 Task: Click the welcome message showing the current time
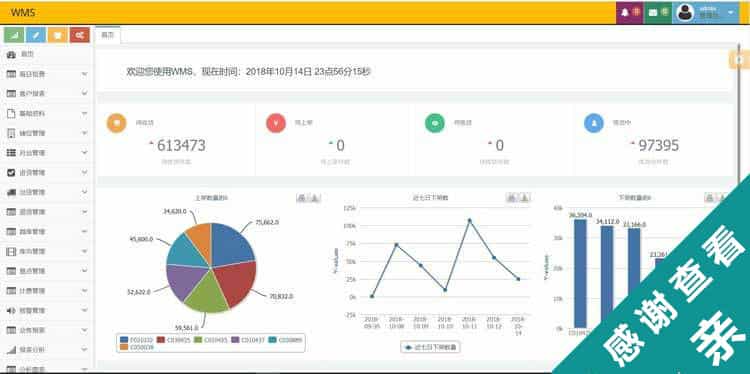(x=248, y=72)
